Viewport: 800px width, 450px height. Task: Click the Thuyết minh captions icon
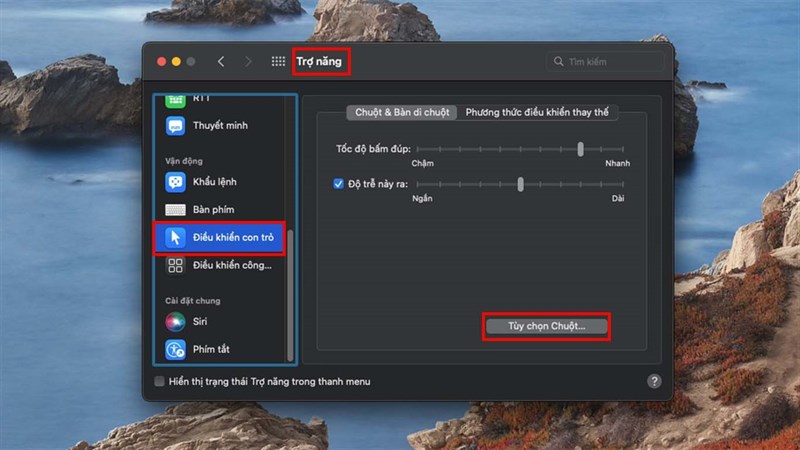176,126
